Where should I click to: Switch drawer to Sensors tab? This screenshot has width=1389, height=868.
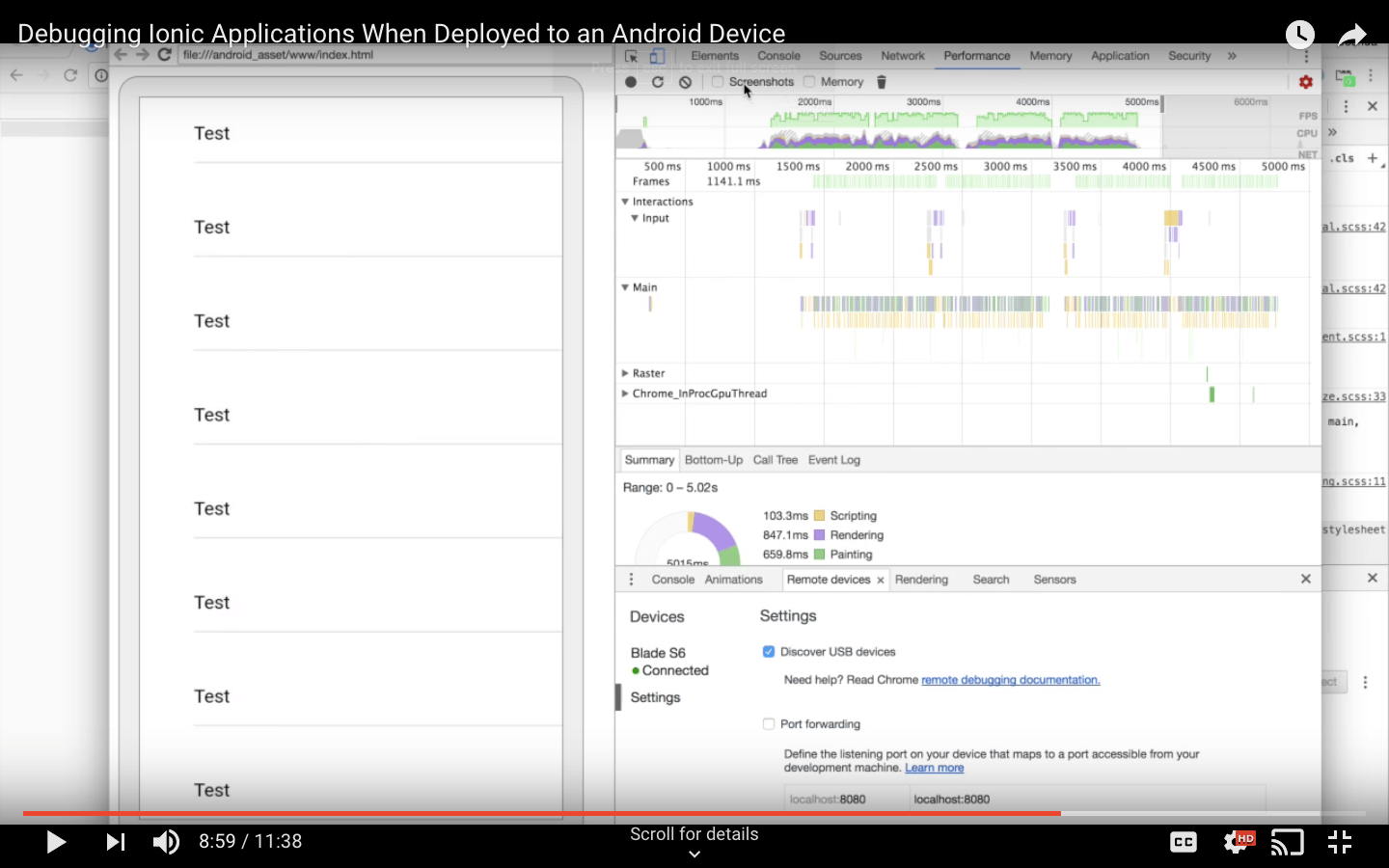tap(1054, 580)
